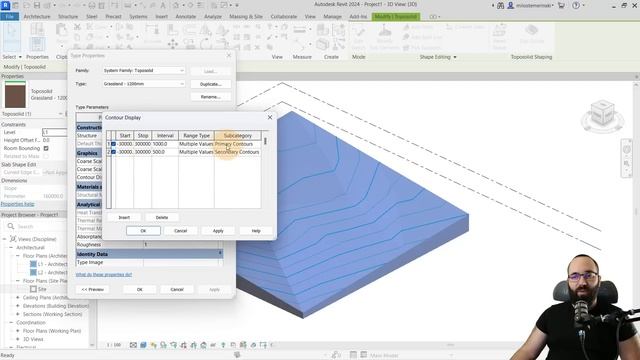Toggle the Related to Mass checkbox
Viewport: 640px width, 360px height.
[46, 156]
